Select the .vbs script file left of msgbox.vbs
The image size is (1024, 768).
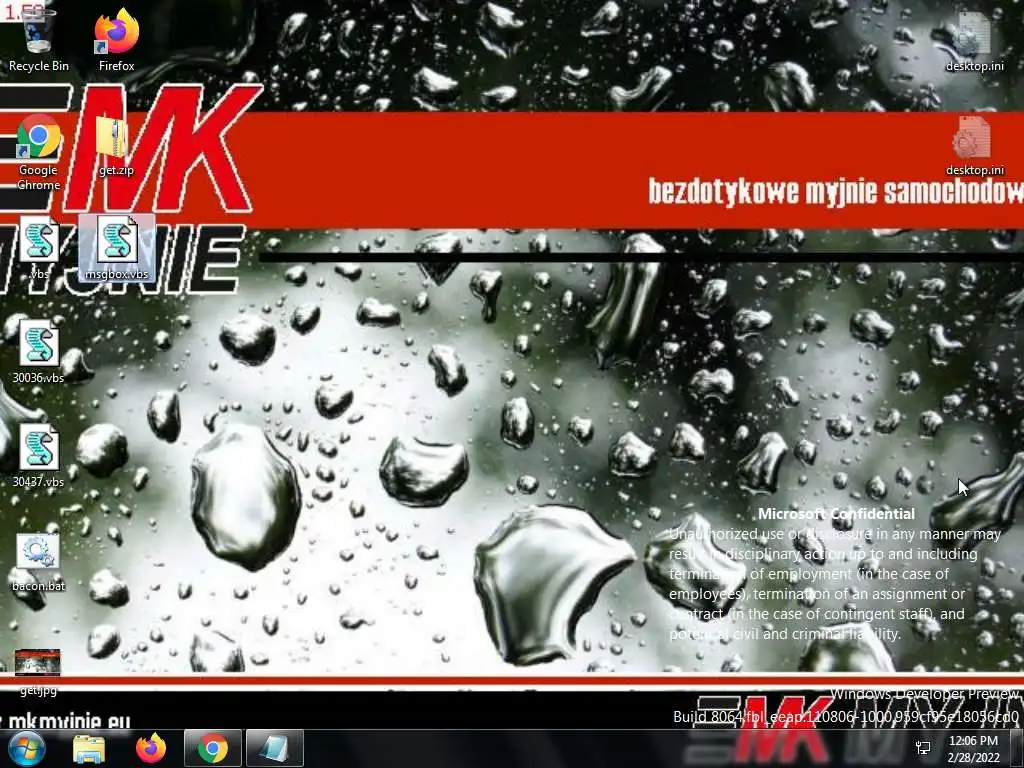39,248
